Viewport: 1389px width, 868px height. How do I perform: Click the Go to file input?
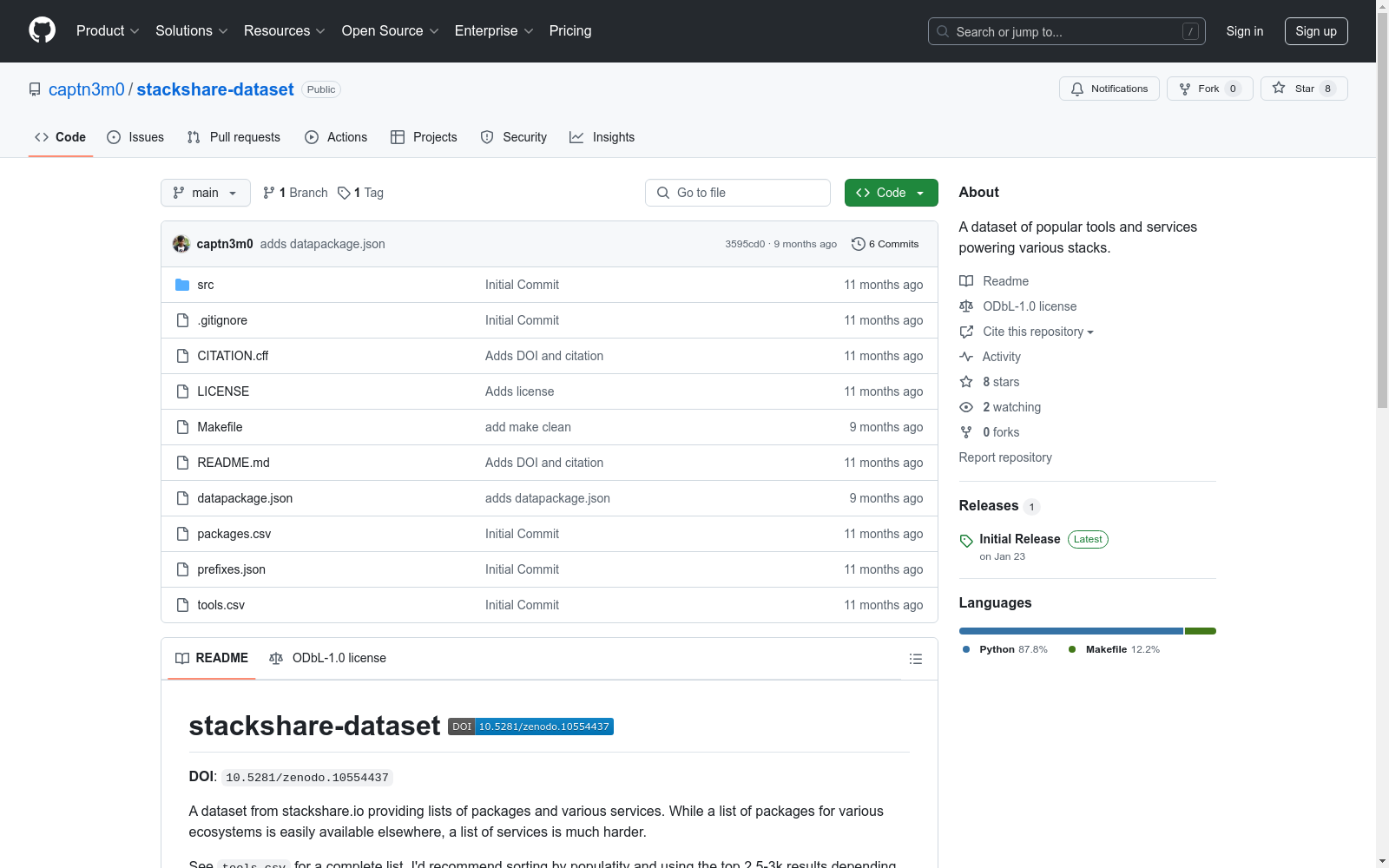click(x=738, y=193)
